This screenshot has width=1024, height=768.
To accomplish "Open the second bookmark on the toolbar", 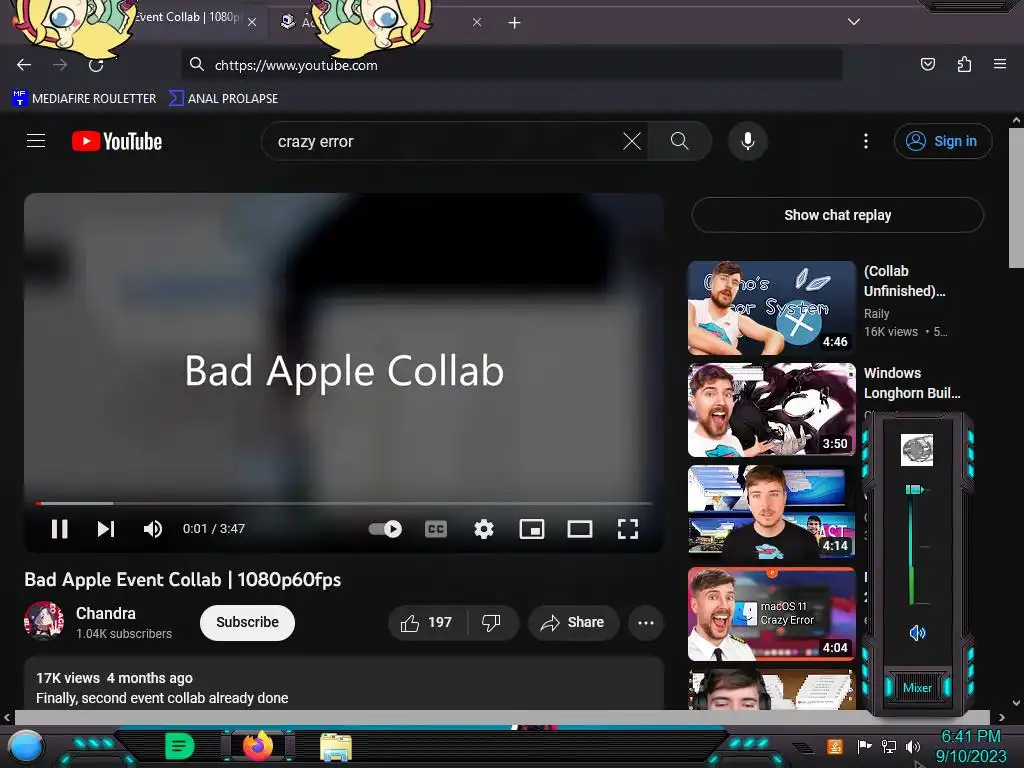I will point(223,99).
